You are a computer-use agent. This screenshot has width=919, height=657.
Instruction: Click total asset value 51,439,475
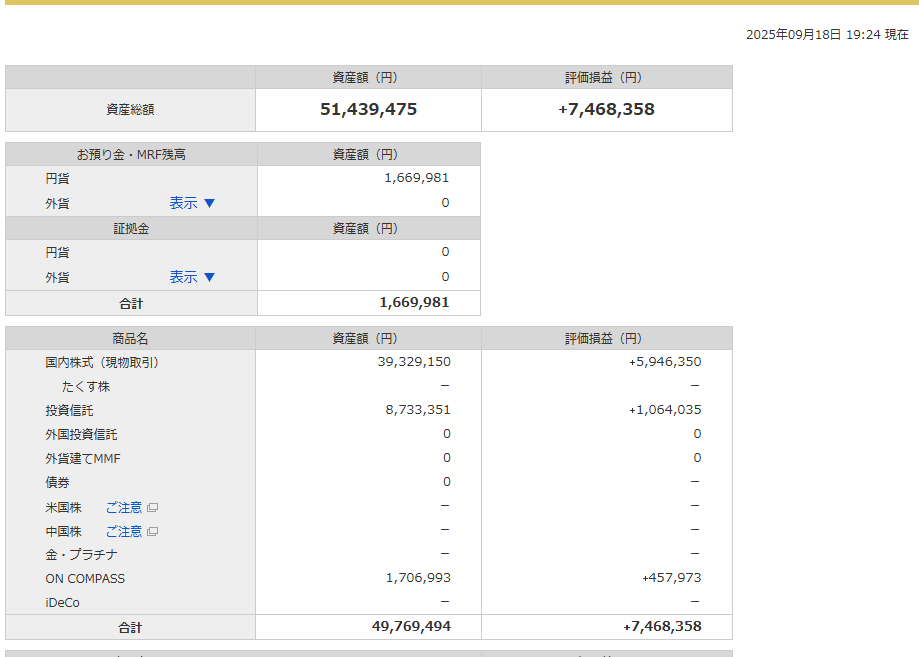pos(369,110)
